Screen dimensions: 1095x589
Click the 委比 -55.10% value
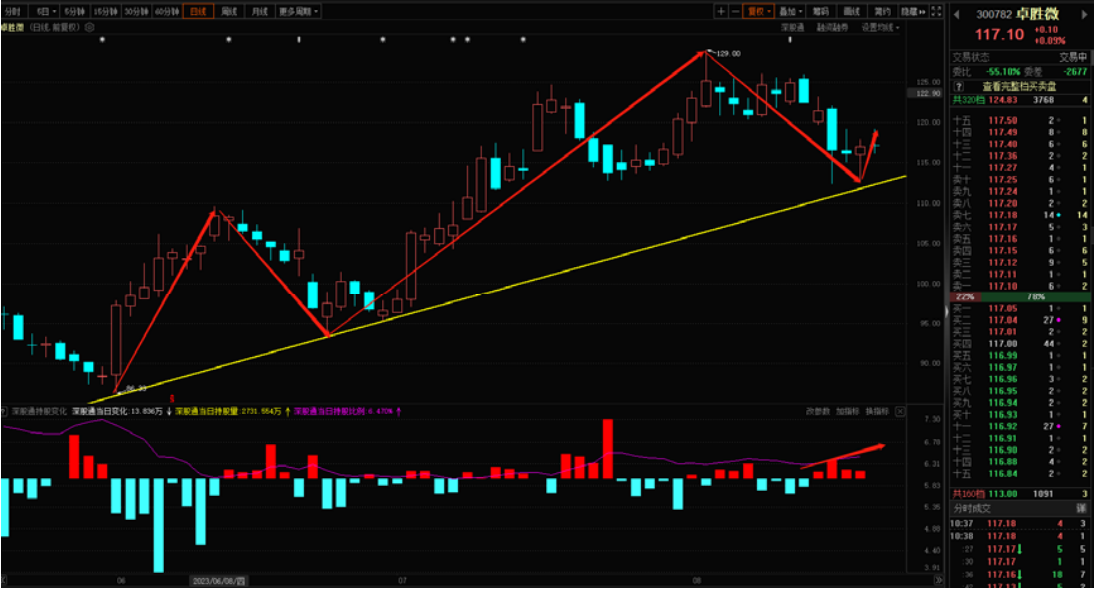[1003, 72]
